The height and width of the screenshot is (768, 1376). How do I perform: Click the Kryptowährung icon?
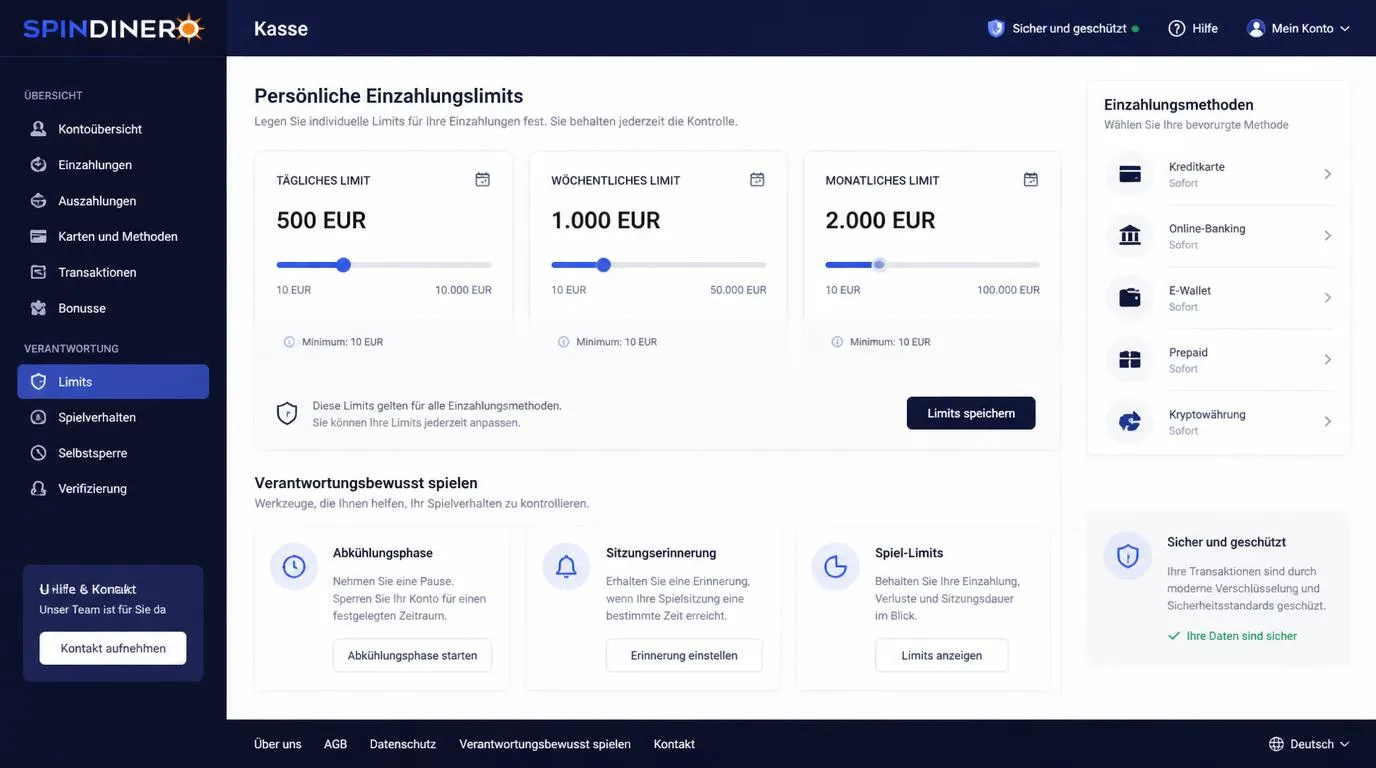(1130, 422)
